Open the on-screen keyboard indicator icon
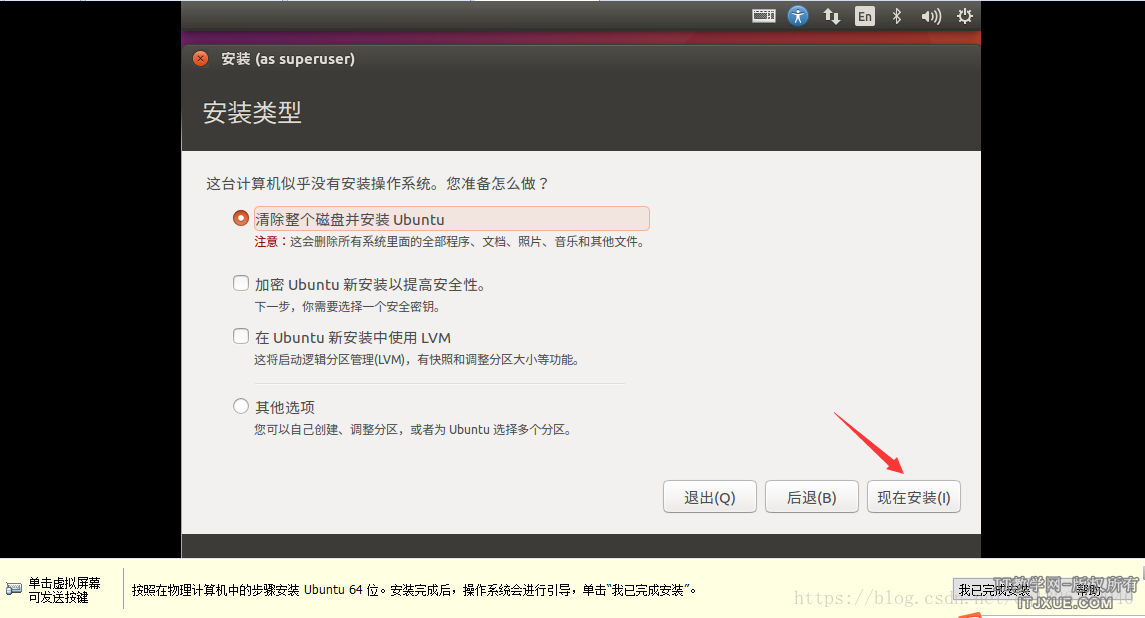1145x618 pixels. 764,15
